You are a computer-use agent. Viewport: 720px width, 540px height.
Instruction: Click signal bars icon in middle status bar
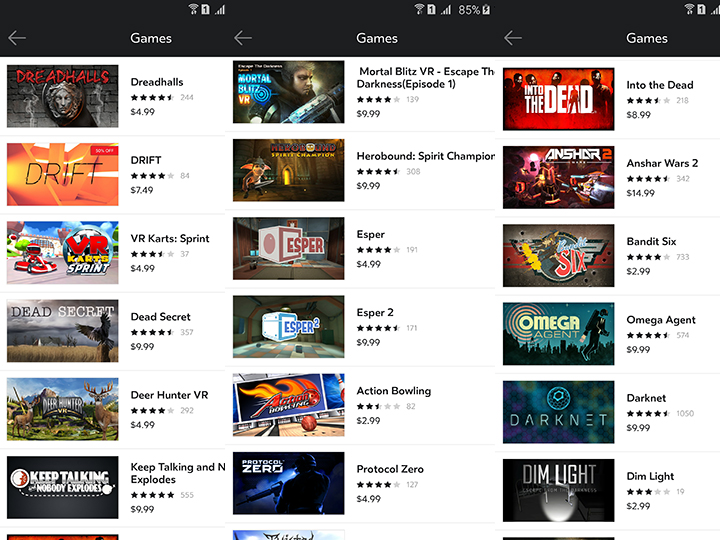coord(445,10)
